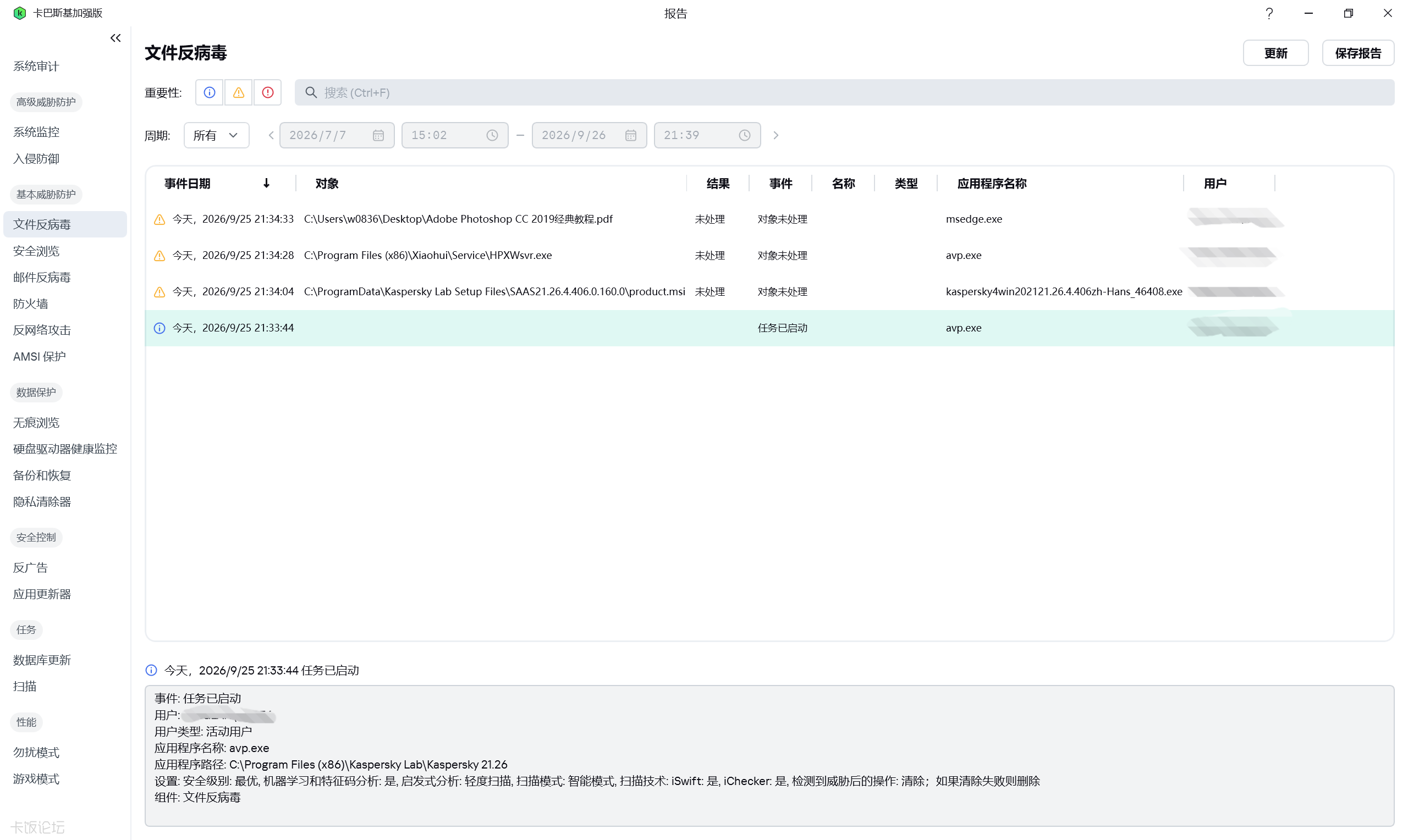
Task: Open AMSI 保护 report
Action: click(x=40, y=357)
